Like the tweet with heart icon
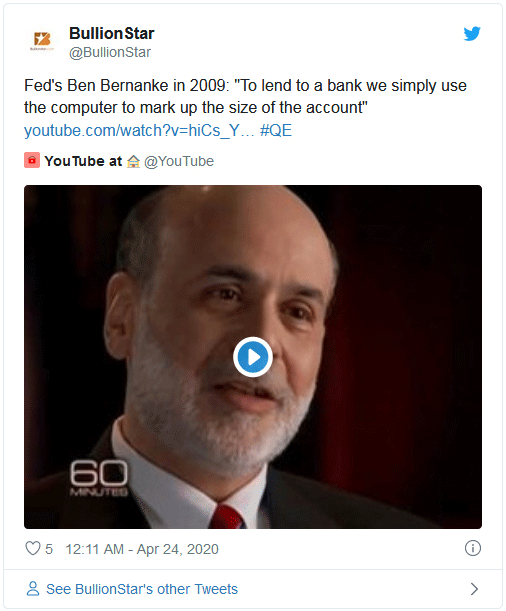The height and width of the screenshot is (611, 506). (33, 548)
